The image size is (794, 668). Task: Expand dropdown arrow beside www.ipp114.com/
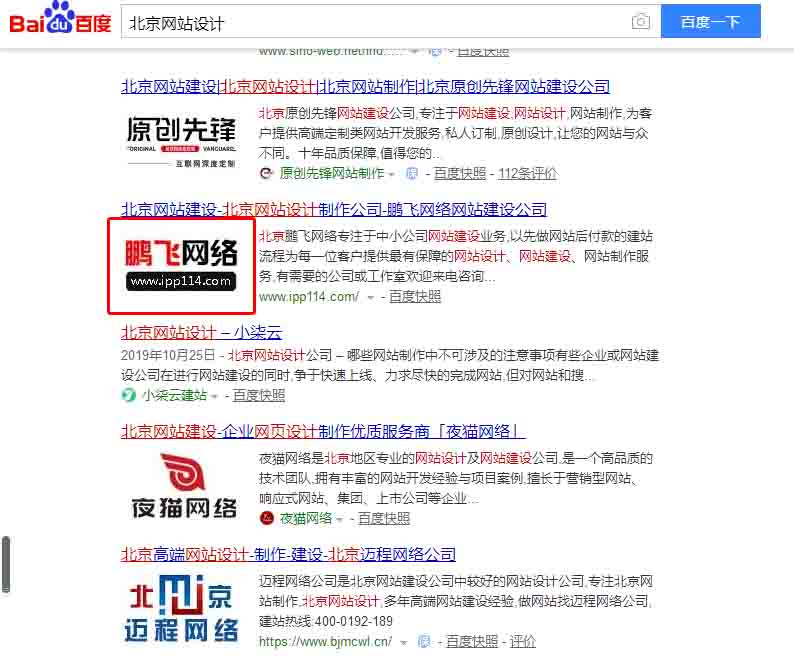(371, 297)
